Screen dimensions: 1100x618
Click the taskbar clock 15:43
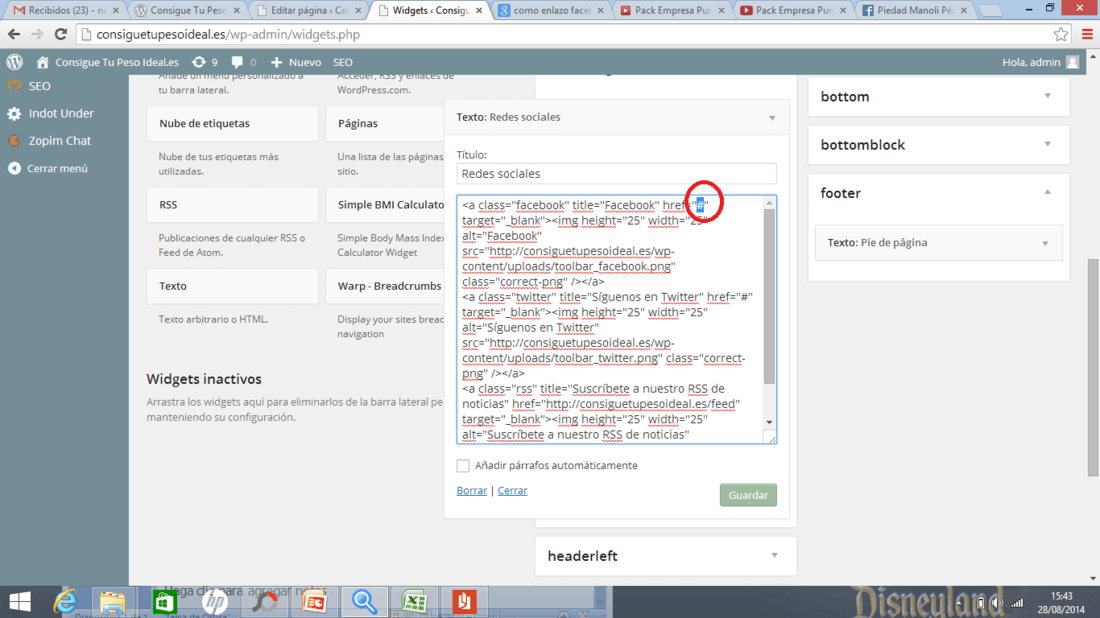pos(1061,596)
